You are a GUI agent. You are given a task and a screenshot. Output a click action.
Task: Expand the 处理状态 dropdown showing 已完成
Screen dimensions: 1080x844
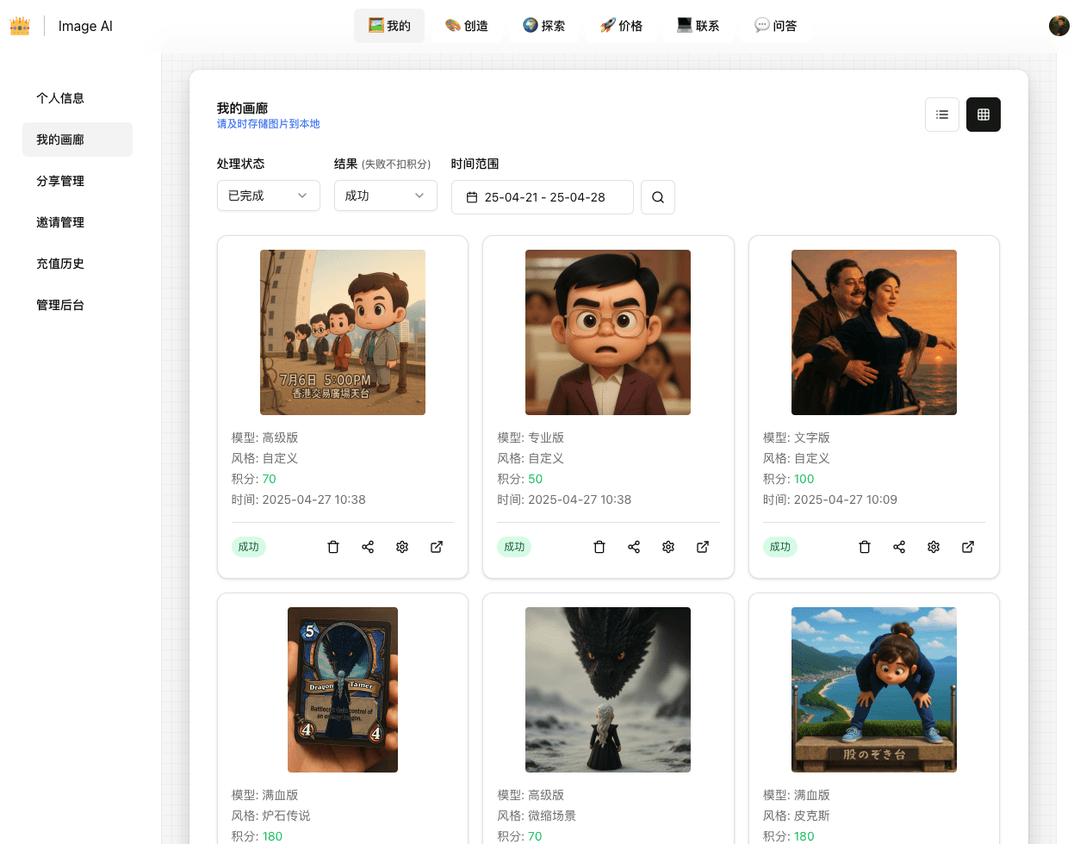(x=268, y=196)
